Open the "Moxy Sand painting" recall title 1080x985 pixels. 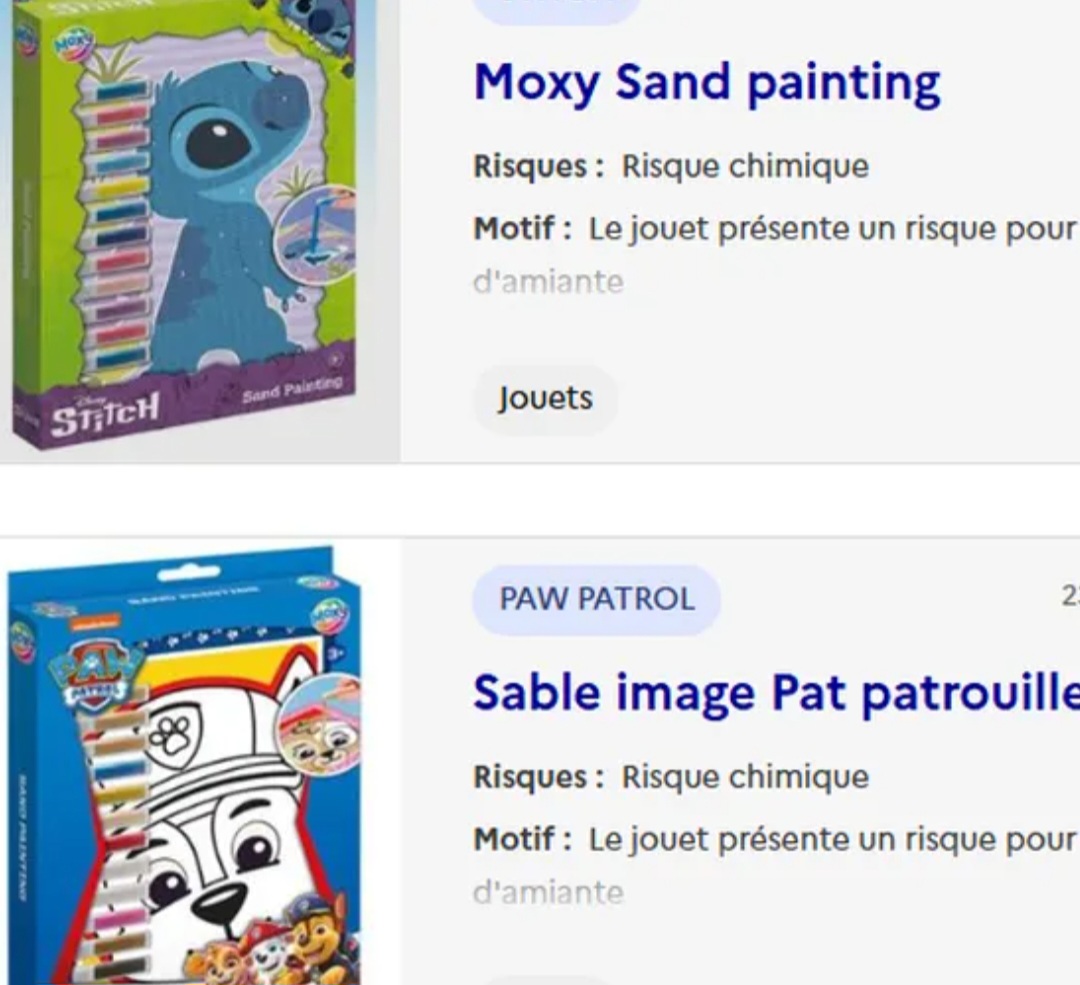(x=706, y=82)
